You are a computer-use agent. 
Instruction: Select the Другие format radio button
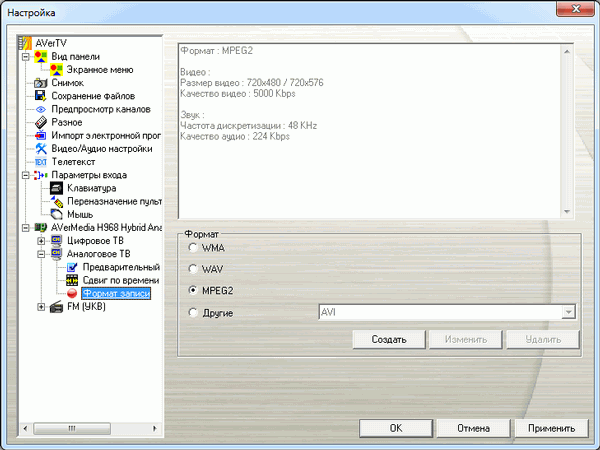coord(192,313)
